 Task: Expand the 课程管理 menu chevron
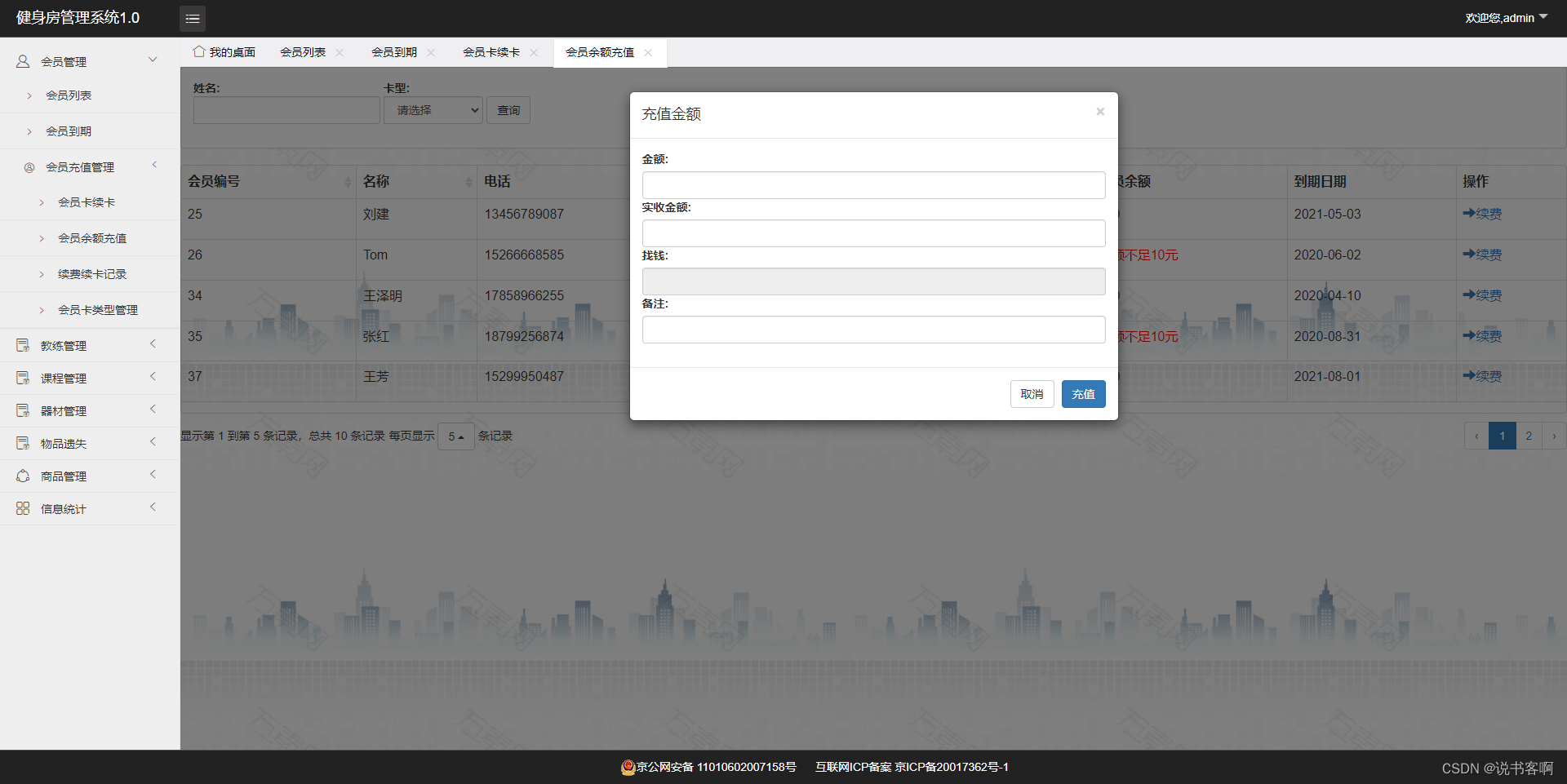point(153,377)
